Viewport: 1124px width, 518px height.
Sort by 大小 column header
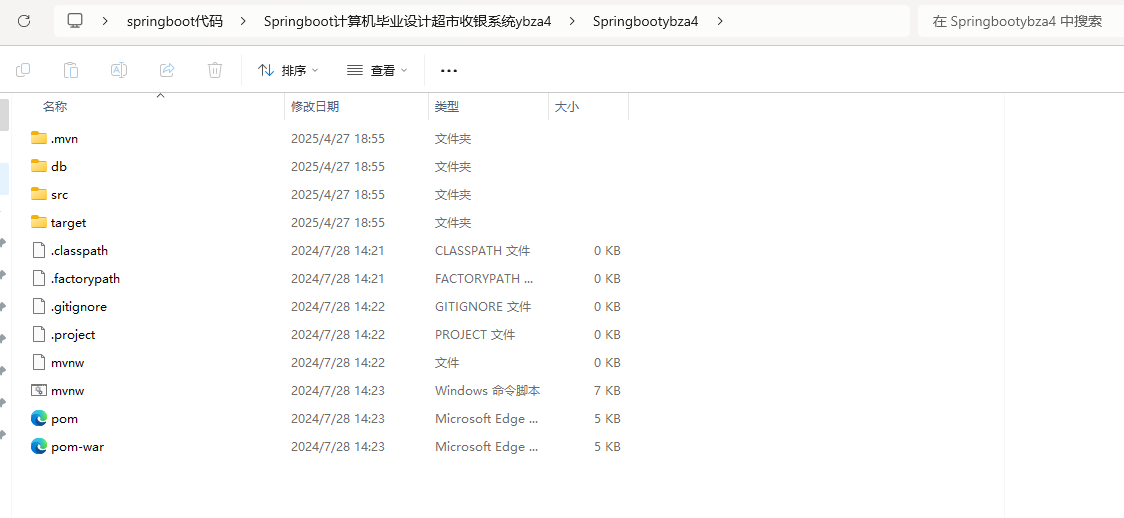point(567,107)
